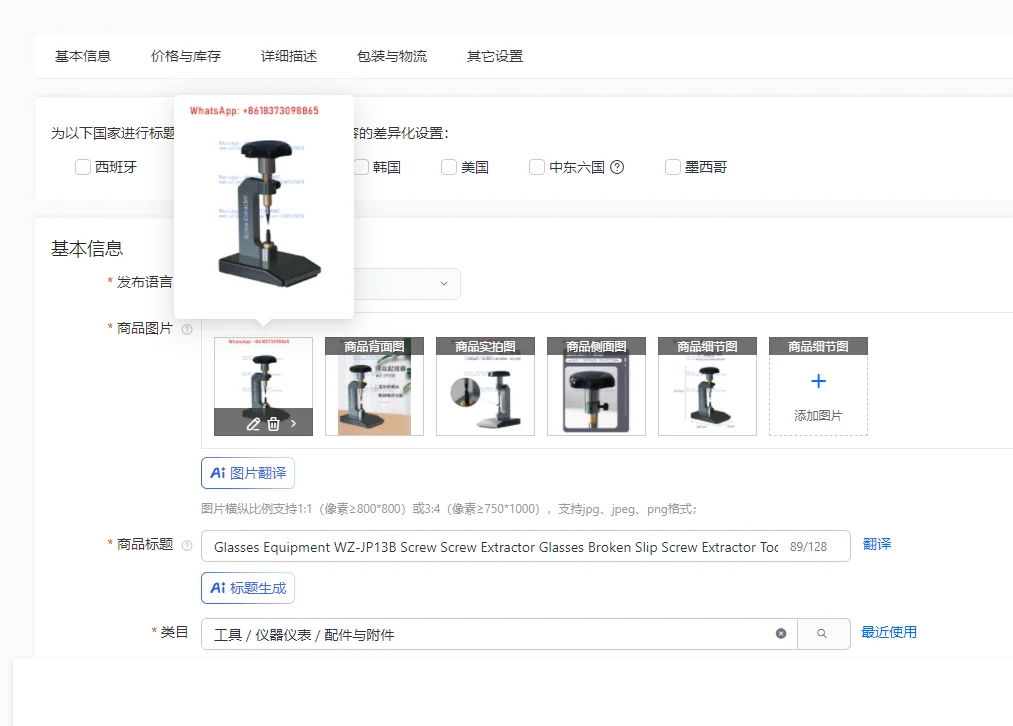
Task: Click the large preview image popup
Action: pyautogui.click(x=264, y=207)
